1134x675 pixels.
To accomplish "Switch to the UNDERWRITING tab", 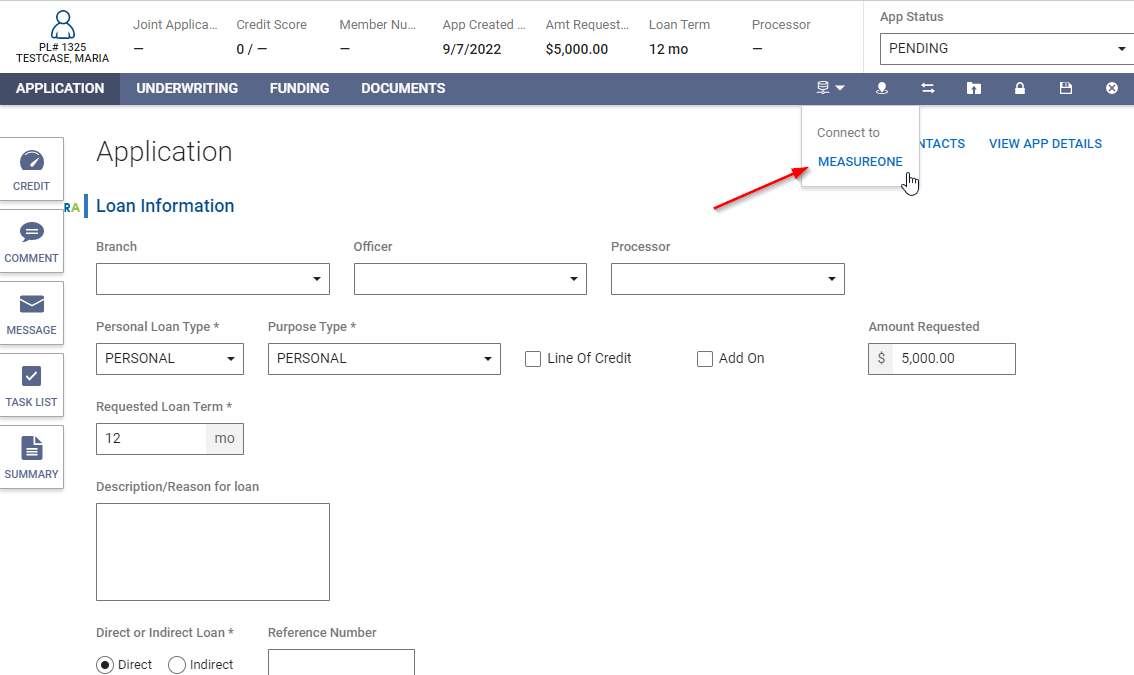I will [187, 88].
